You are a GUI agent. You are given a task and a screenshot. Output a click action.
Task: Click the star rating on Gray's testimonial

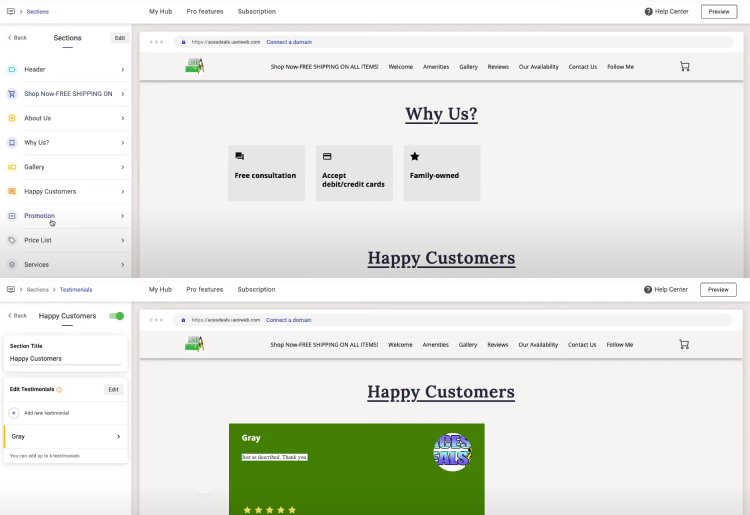pos(270,510)
